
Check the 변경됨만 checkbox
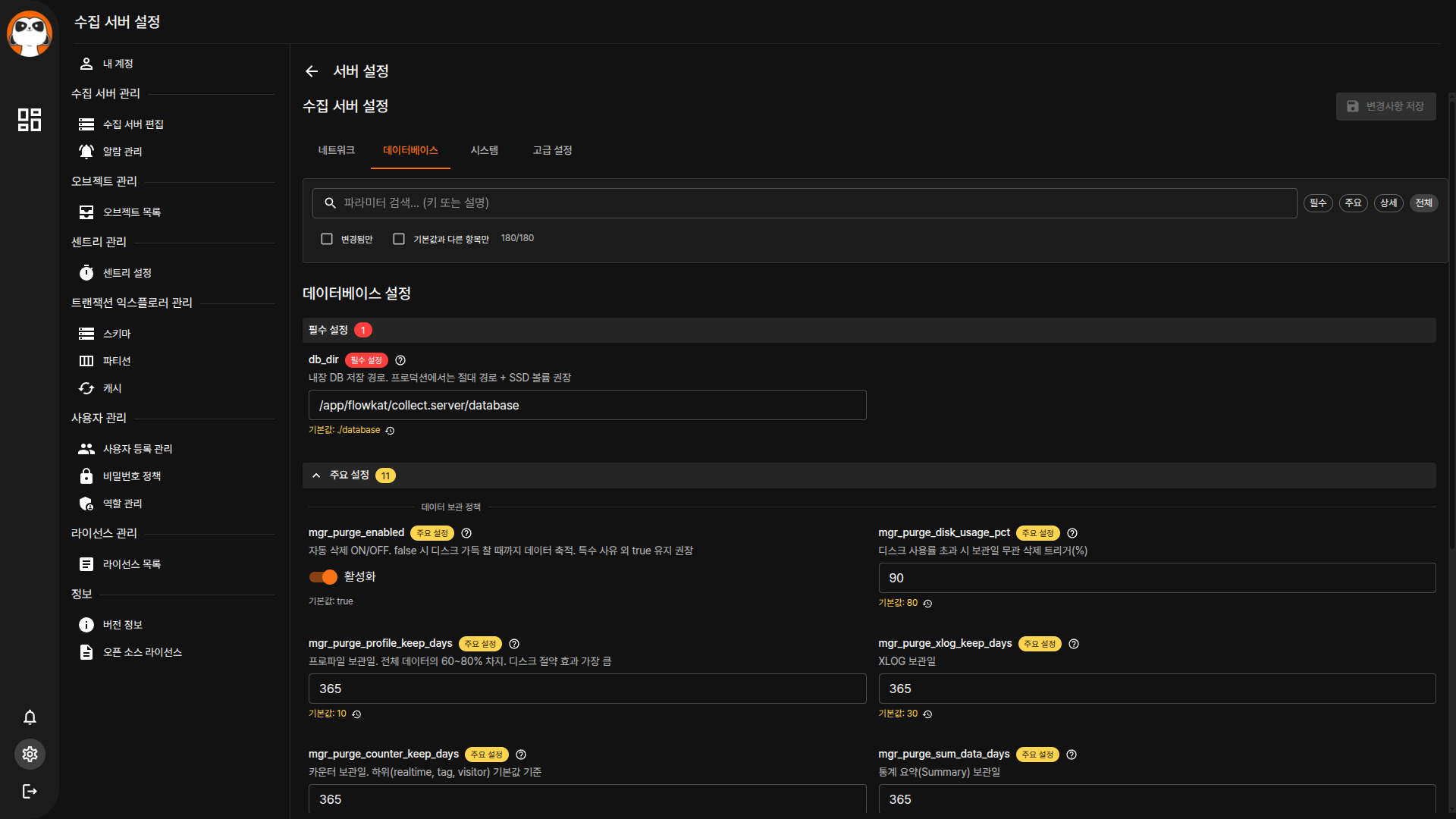coord(327,239)
